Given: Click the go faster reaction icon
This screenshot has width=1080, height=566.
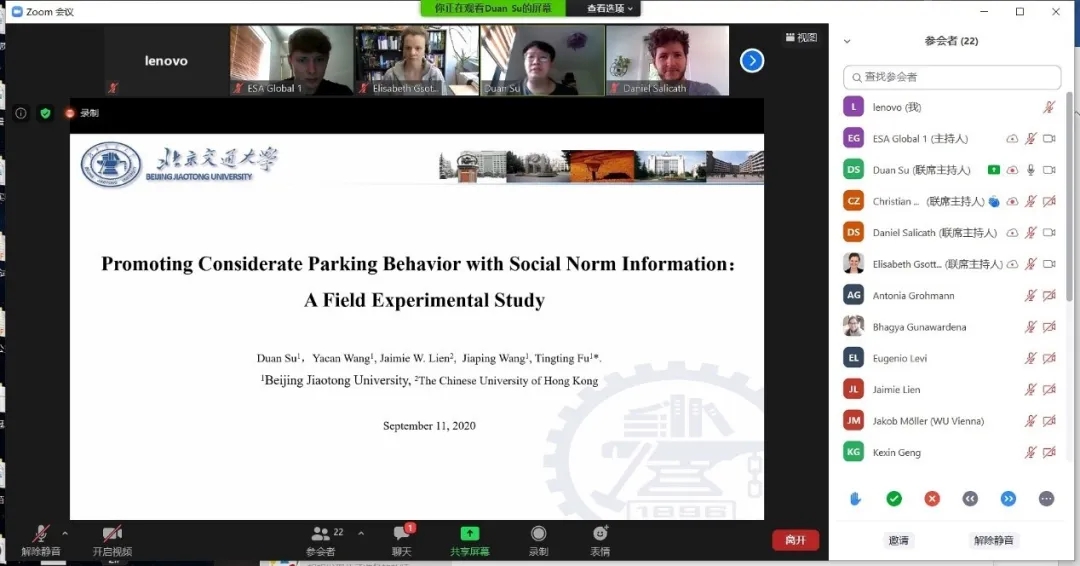Looking at the screenshot, I should [1008, 499].
